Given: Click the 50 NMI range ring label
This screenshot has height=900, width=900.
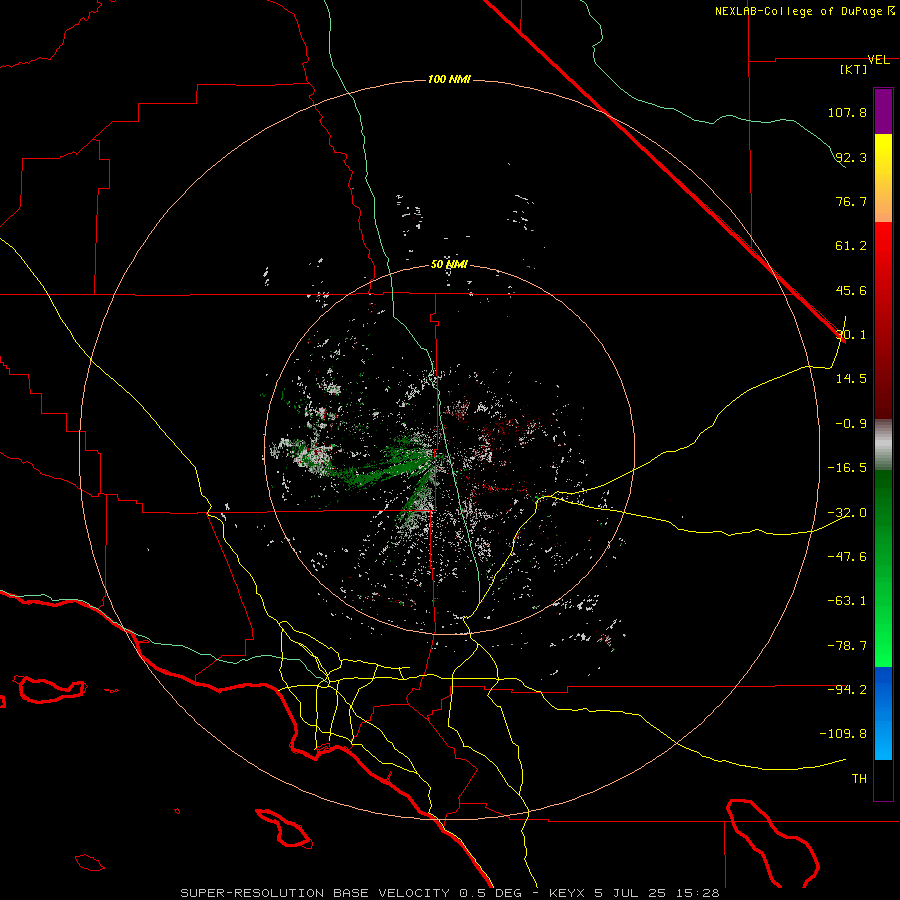Looking at the screenshot, I should 449,264.
